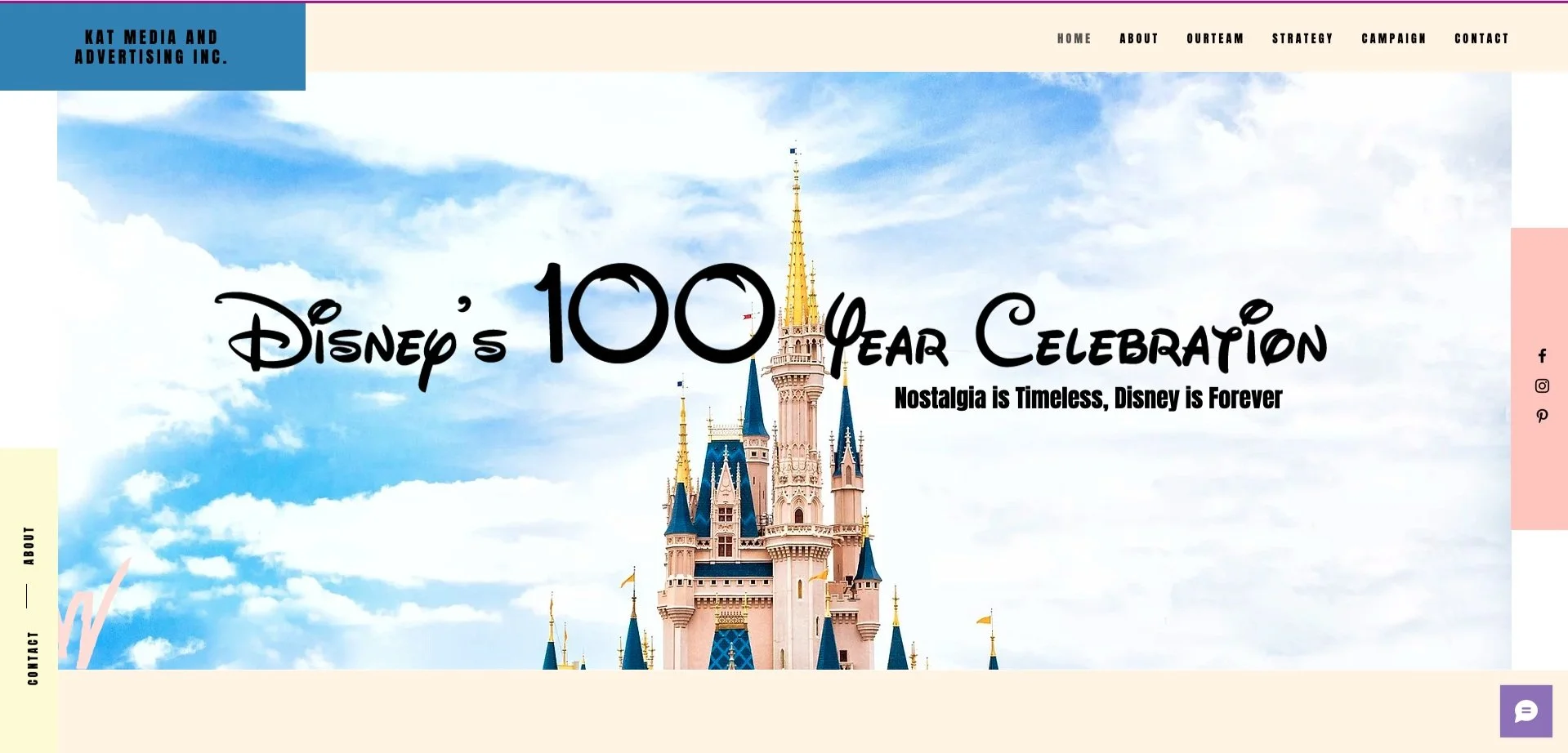Go to Home in the top navigation
Screen dimensions: 1568x753
1074,38
